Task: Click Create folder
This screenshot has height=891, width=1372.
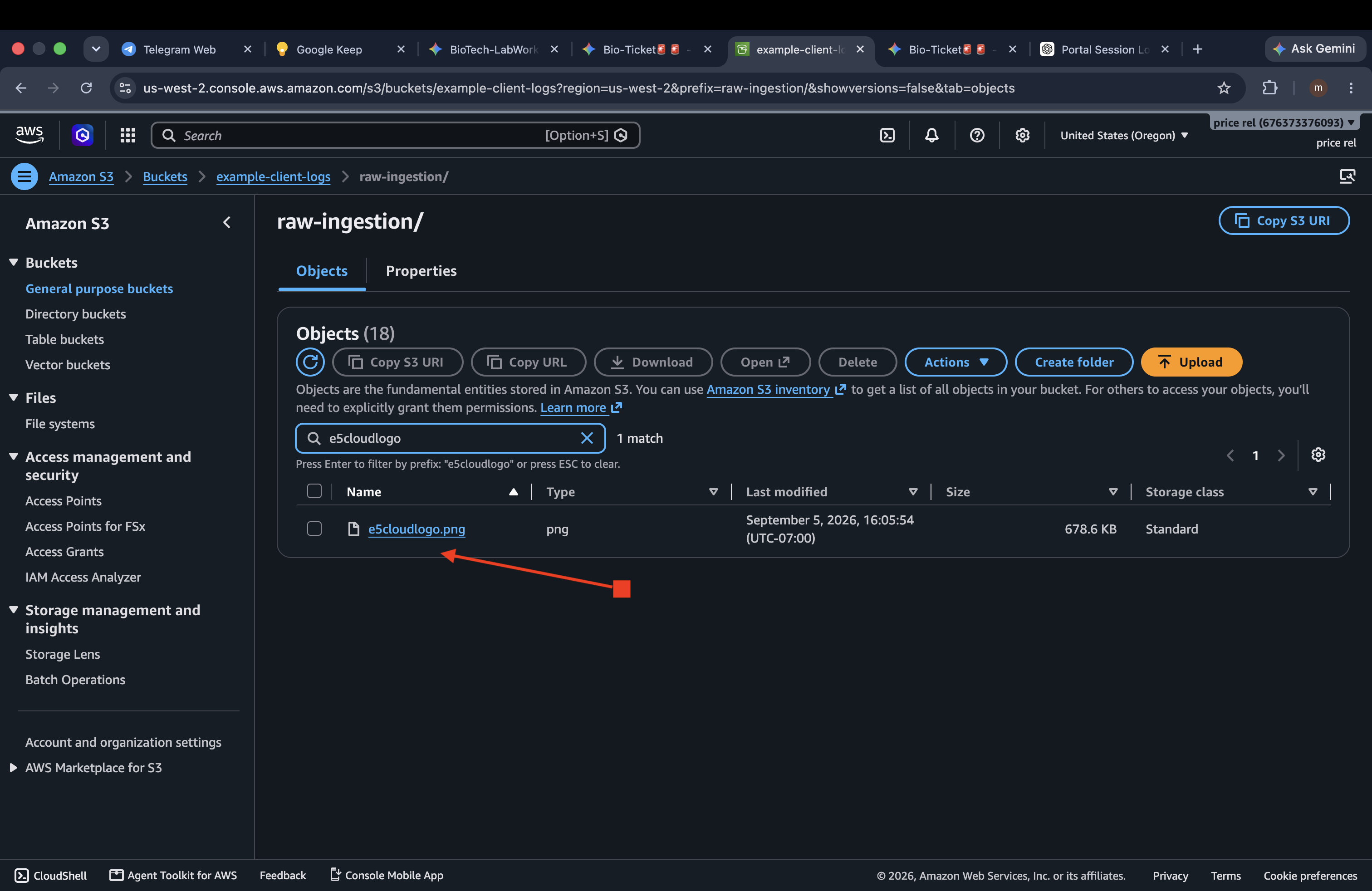Action: [x=1074, y=362]
